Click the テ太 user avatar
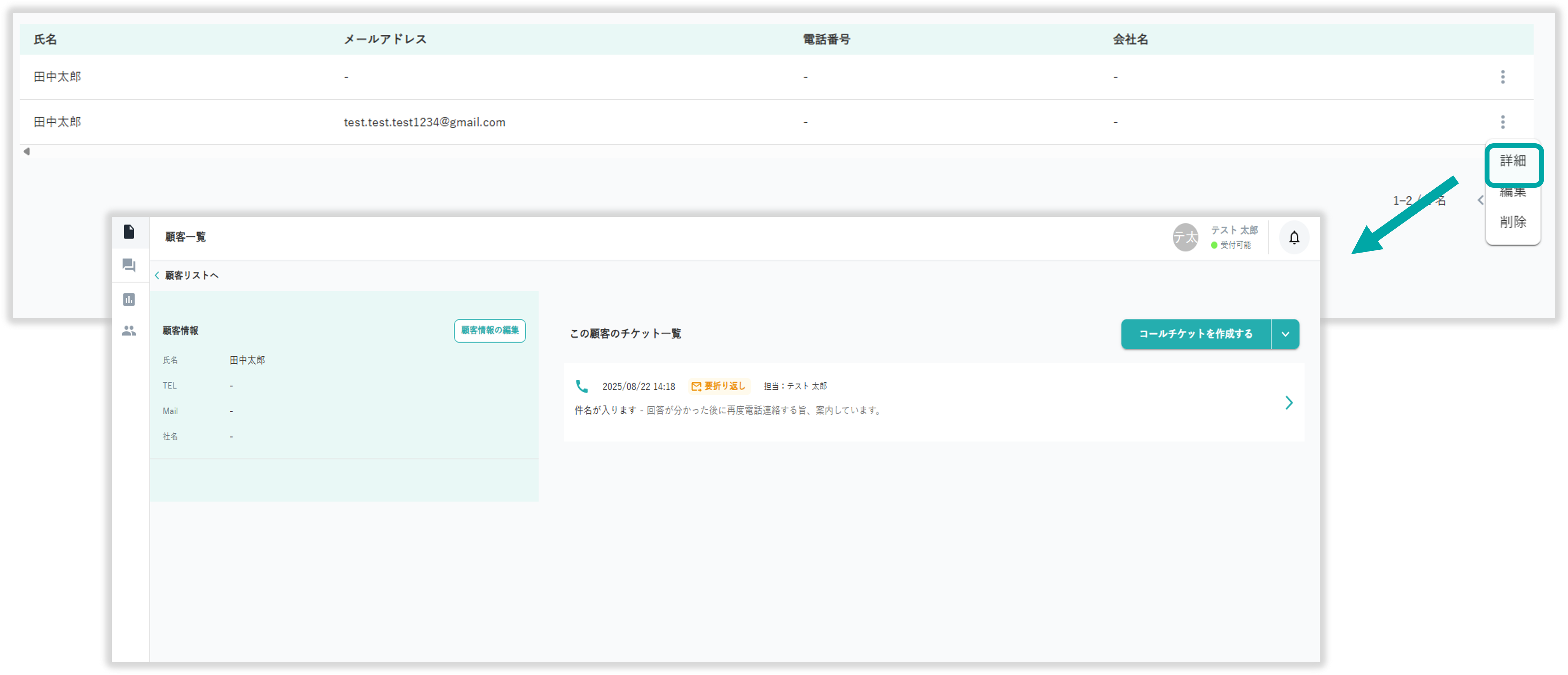This screenshot has height=675, width=1568. pyautogui.click(x=1185, y=237)
